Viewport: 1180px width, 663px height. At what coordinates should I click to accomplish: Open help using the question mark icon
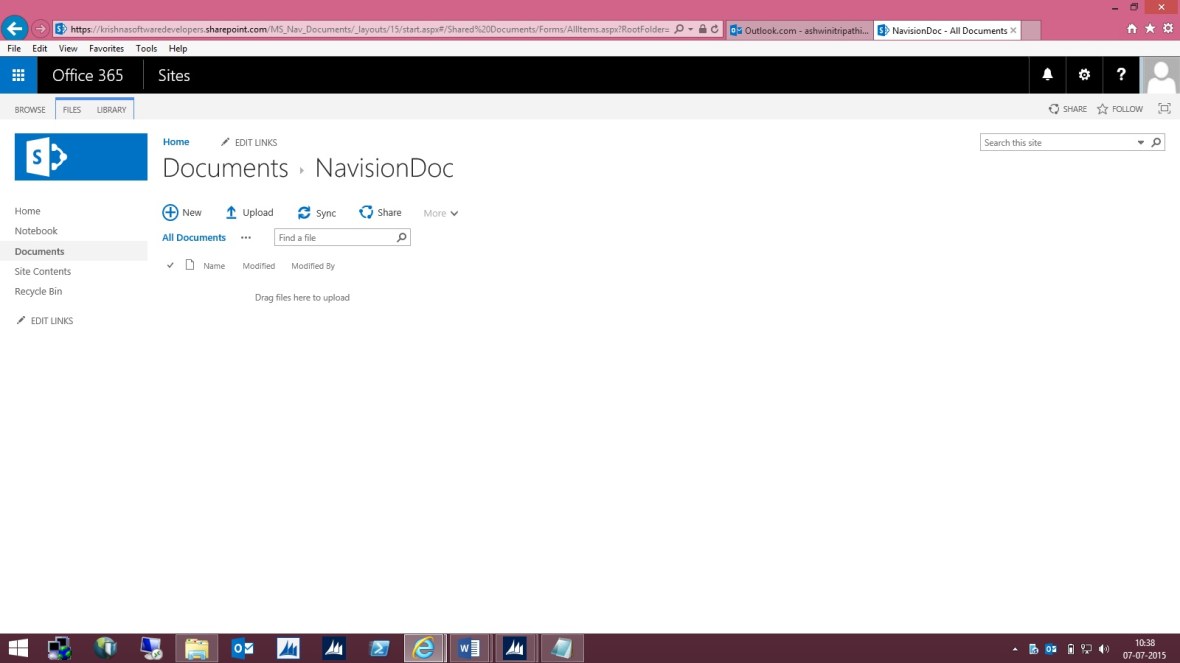click(x=1120, y=74)
